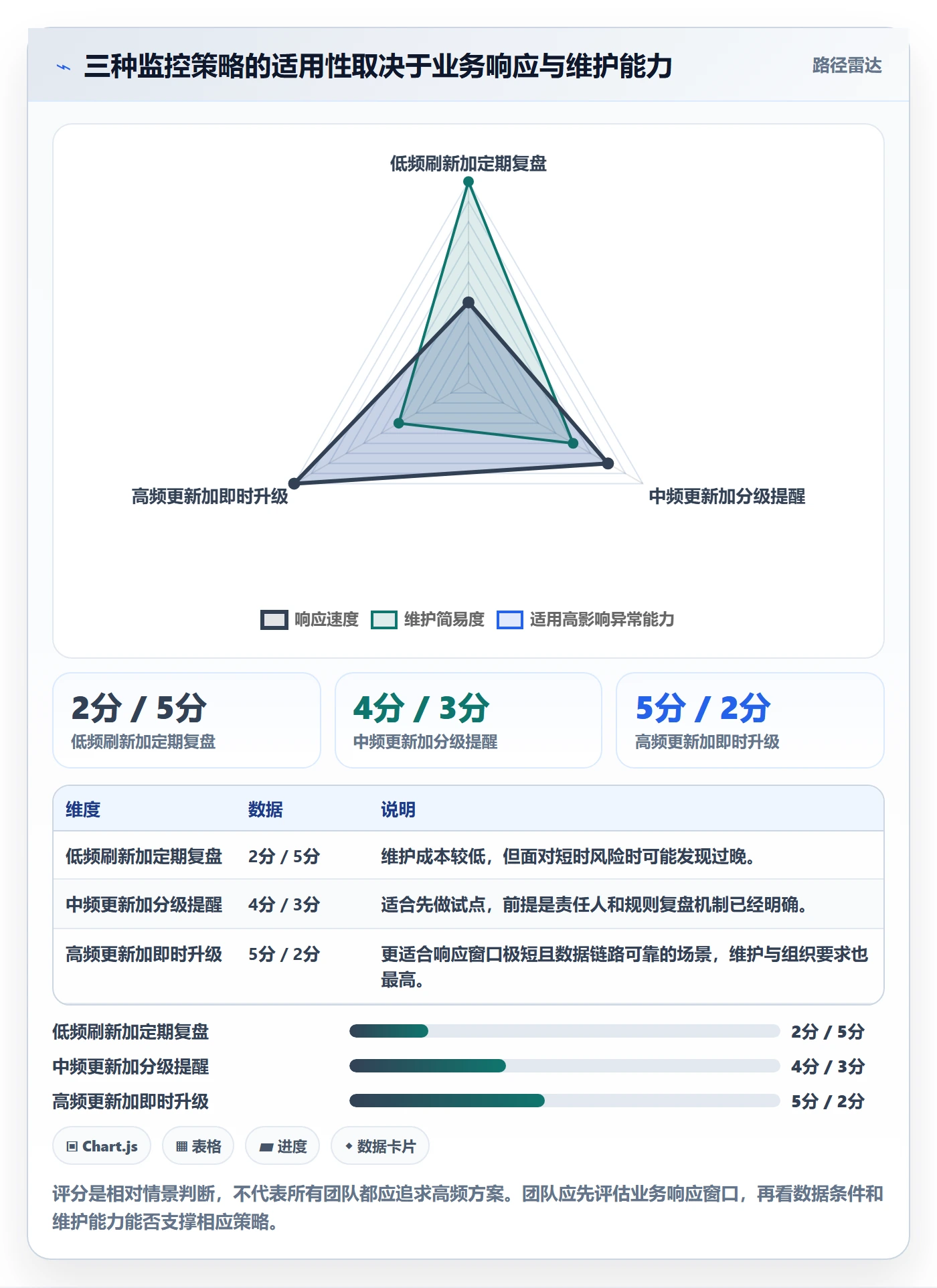Click radar axis label 低频刷新加定期复盘

tap(468, 163)
